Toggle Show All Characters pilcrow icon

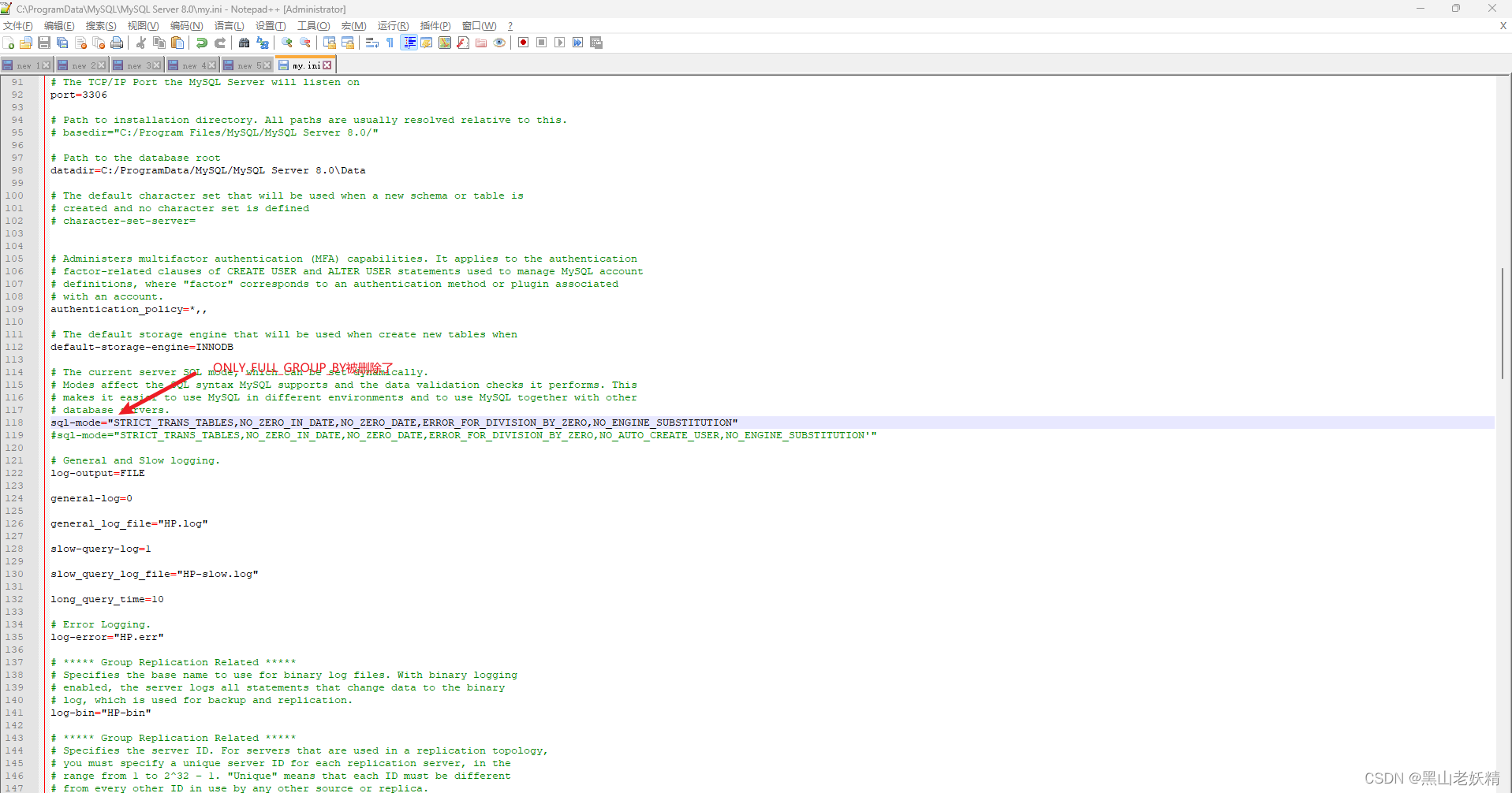(390, 43)
